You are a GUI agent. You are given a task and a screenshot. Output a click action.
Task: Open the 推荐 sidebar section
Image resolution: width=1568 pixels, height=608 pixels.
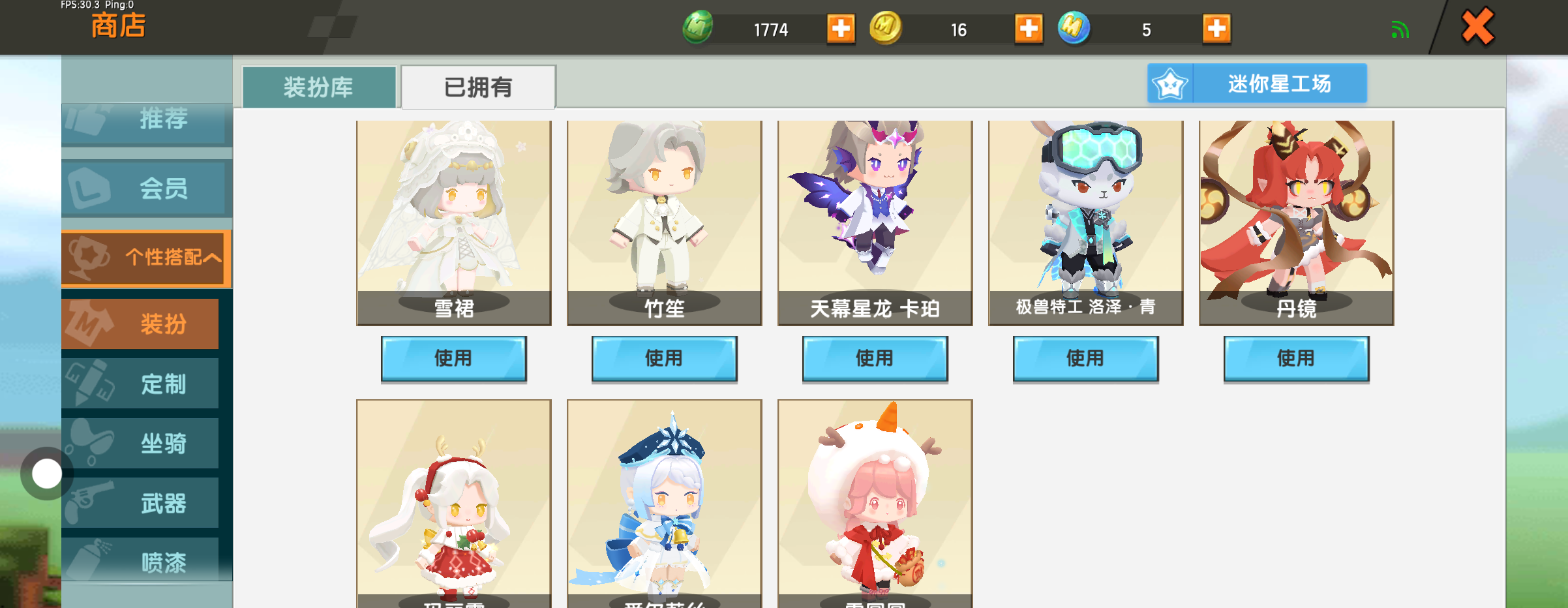pyautogui.click(x=146, y=120)
